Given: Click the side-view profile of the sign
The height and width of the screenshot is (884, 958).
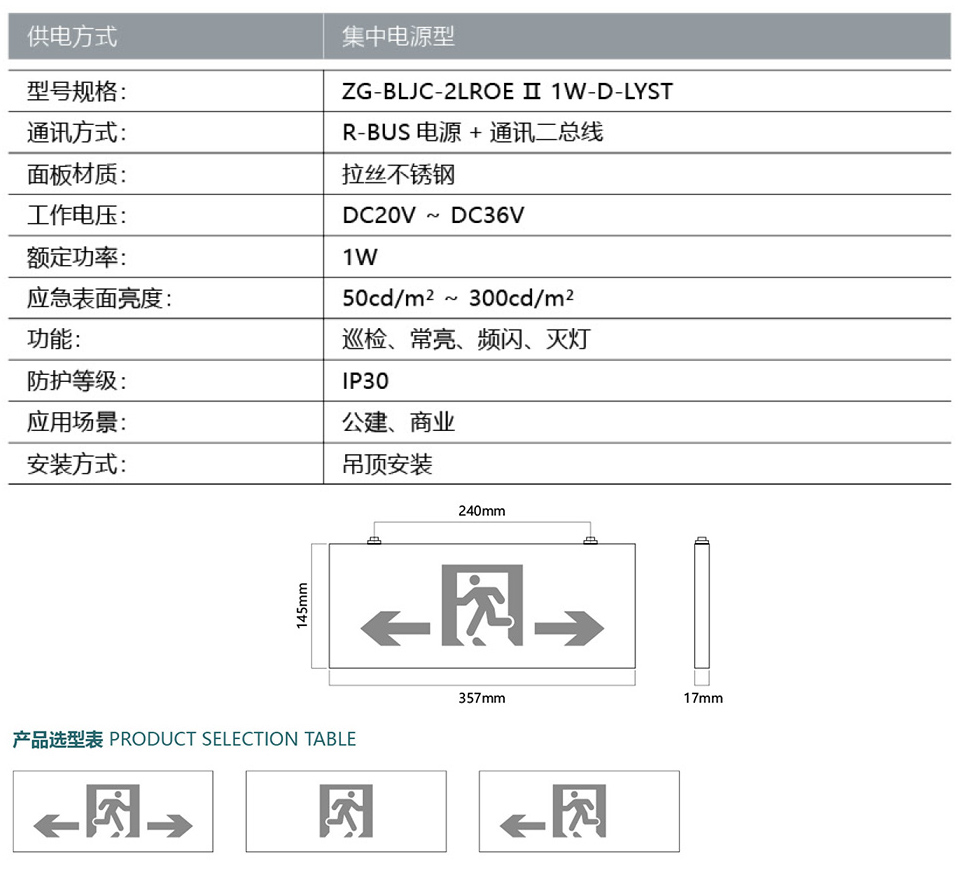Looking at the screenshot, I should coord(702,606).
